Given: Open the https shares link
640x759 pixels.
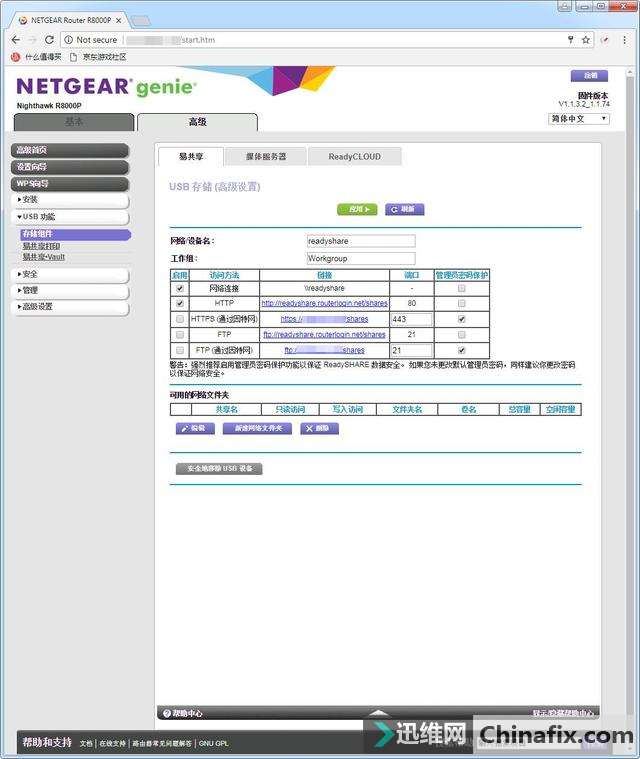Looking at the screenshot, I should [x=324, y=319].
